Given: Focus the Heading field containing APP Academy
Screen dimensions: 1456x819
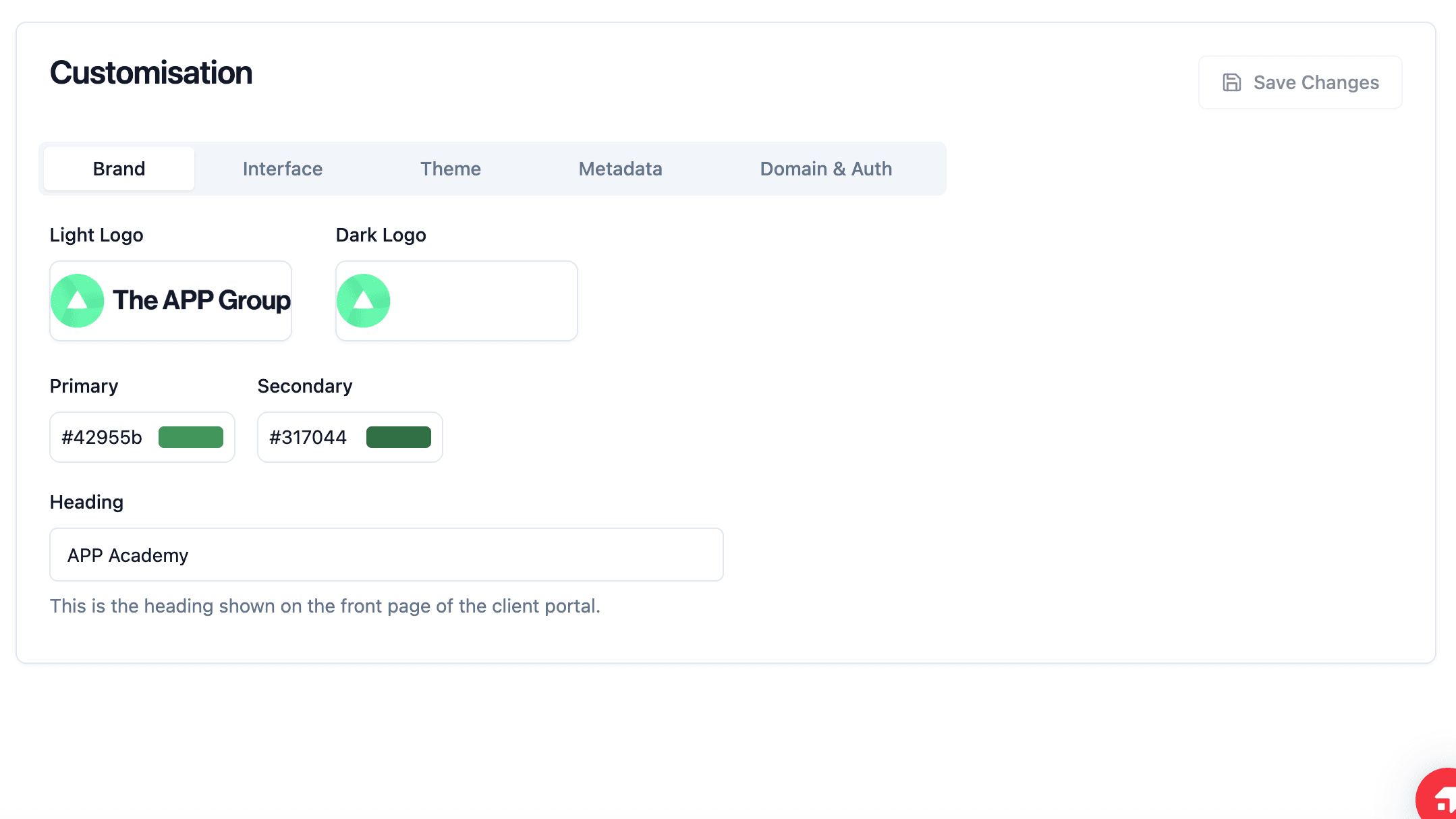Looking at the screenshot, I should (386, 555).
